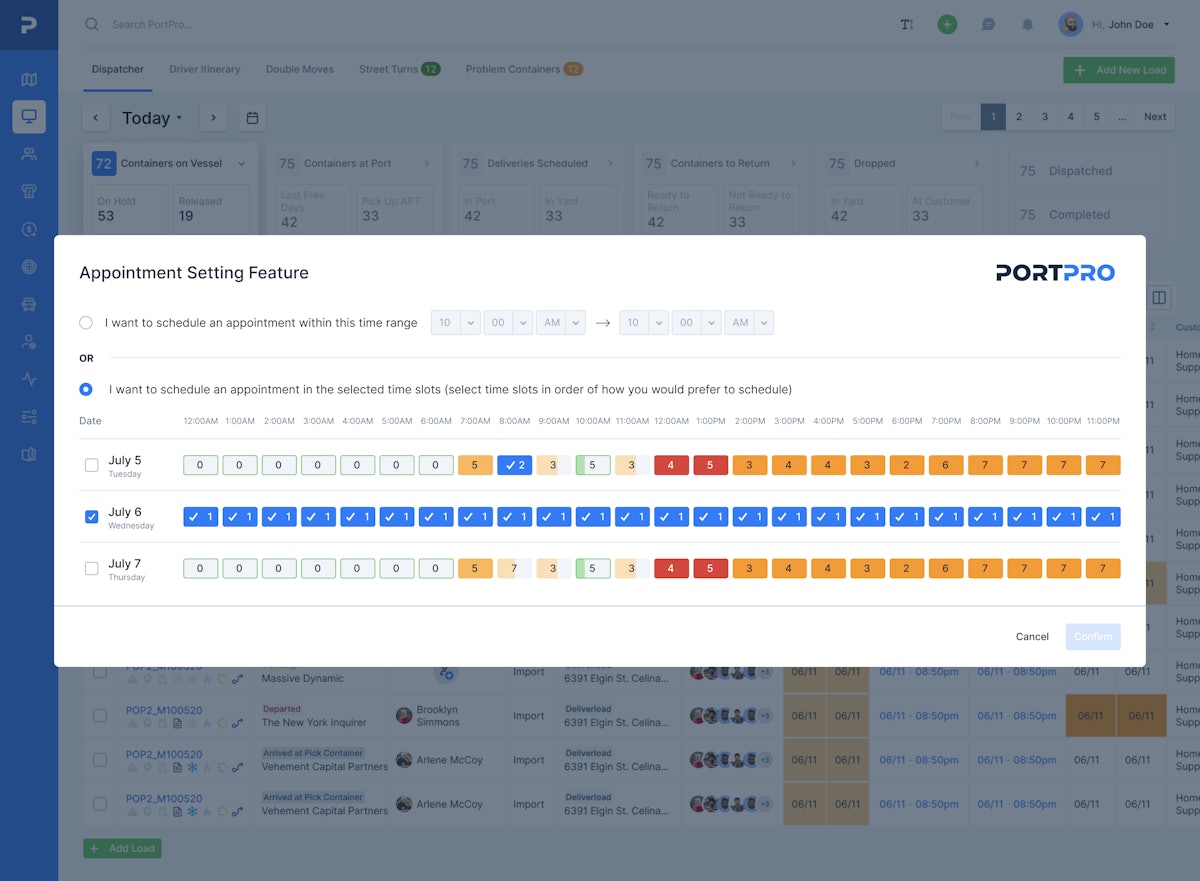The height and width of the screenshot is (881, 1200).
Task: Open the activity pulse icon in sidebar
Action: (29, 379)
